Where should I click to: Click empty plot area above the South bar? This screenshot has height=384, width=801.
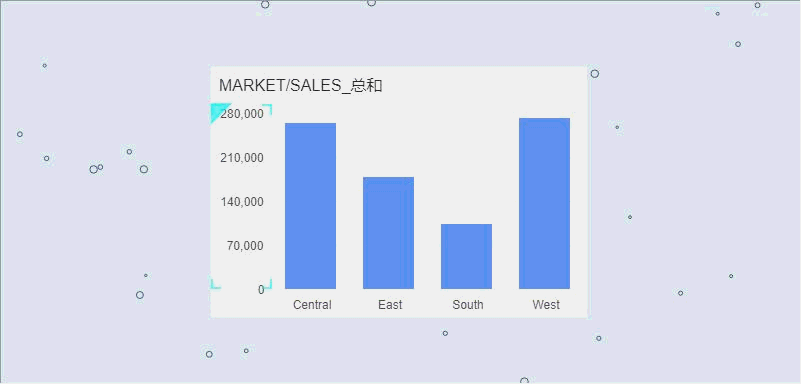click(x=466, y=163)
